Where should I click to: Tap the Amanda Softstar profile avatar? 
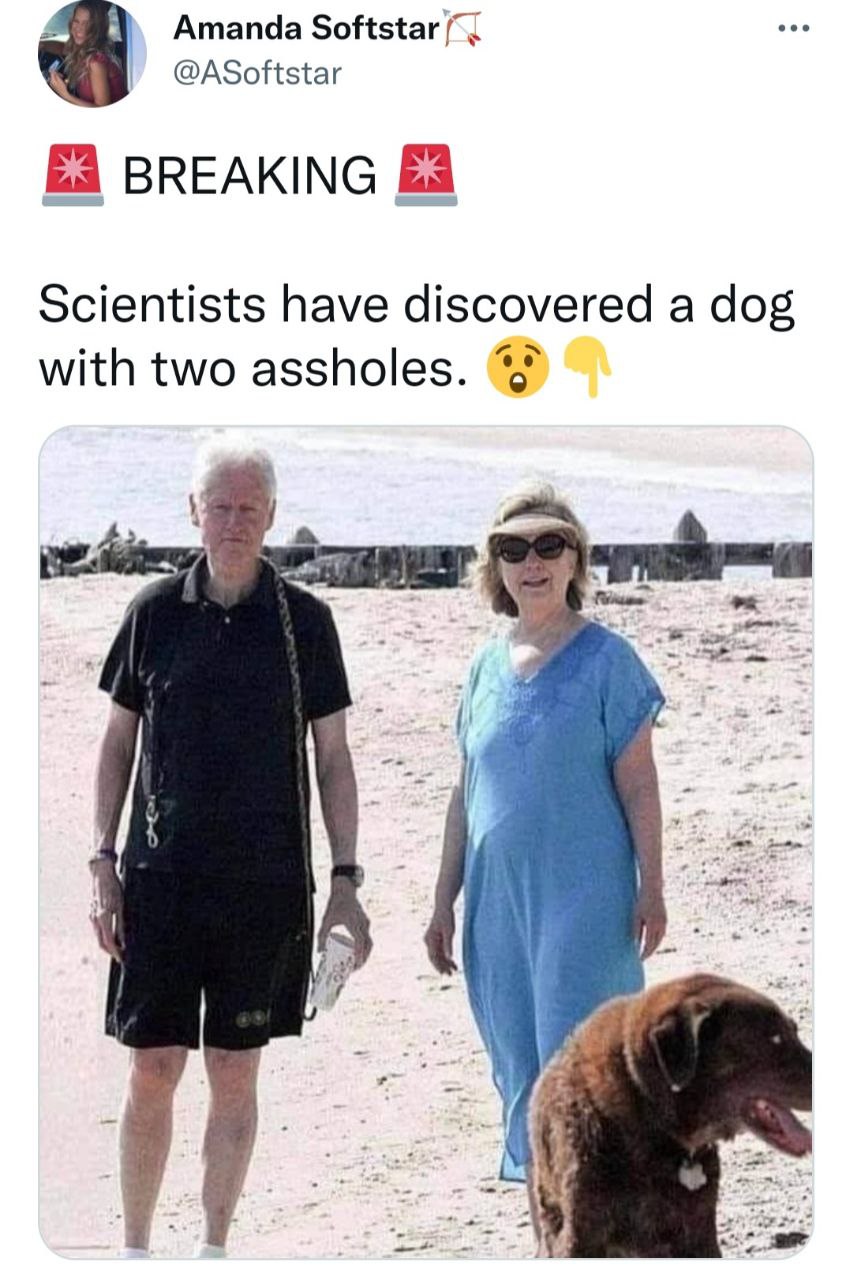pyautogui.click(x=92, y=53)
